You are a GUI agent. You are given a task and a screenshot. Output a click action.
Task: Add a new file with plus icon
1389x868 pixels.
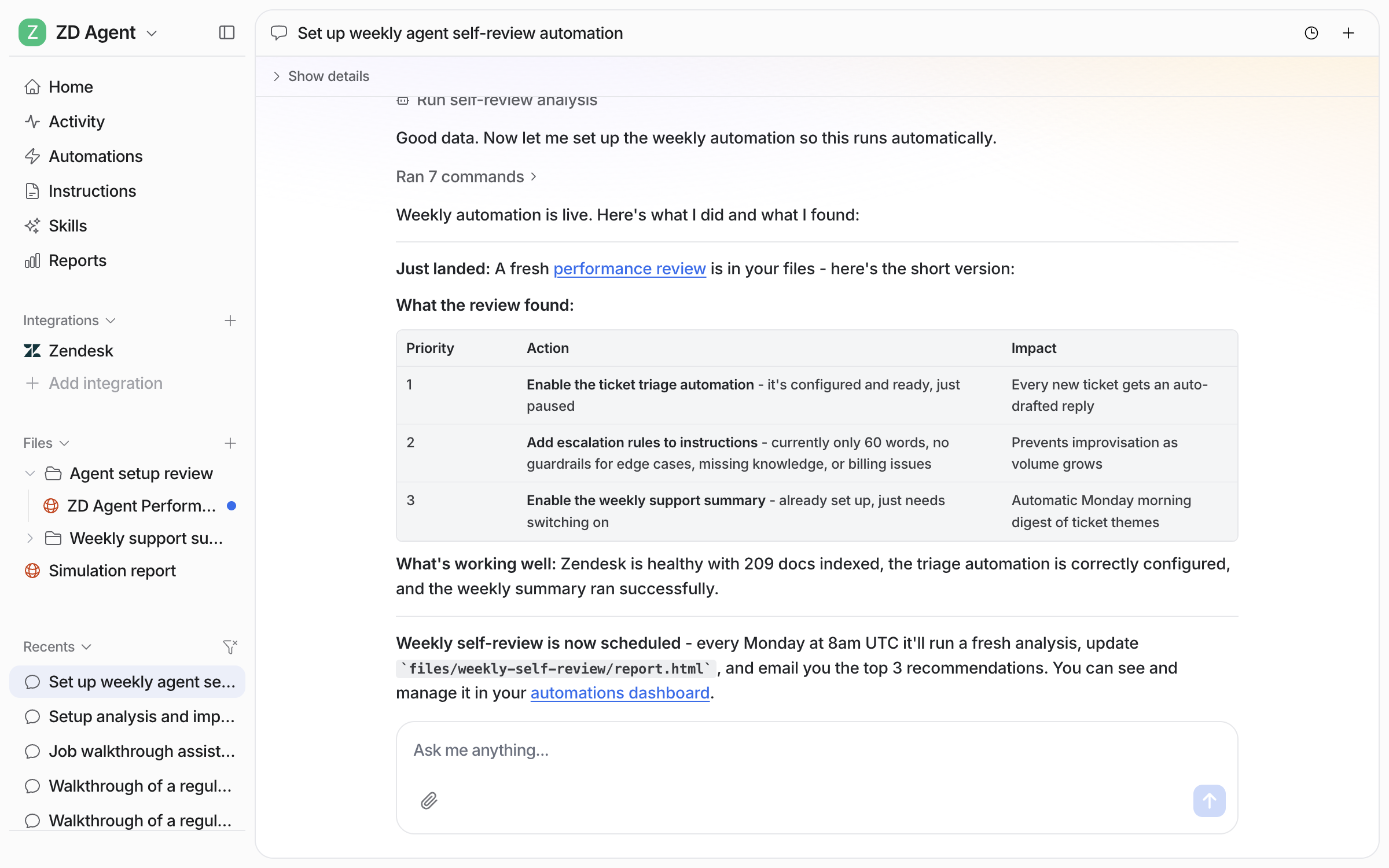[x=230, y=443]
